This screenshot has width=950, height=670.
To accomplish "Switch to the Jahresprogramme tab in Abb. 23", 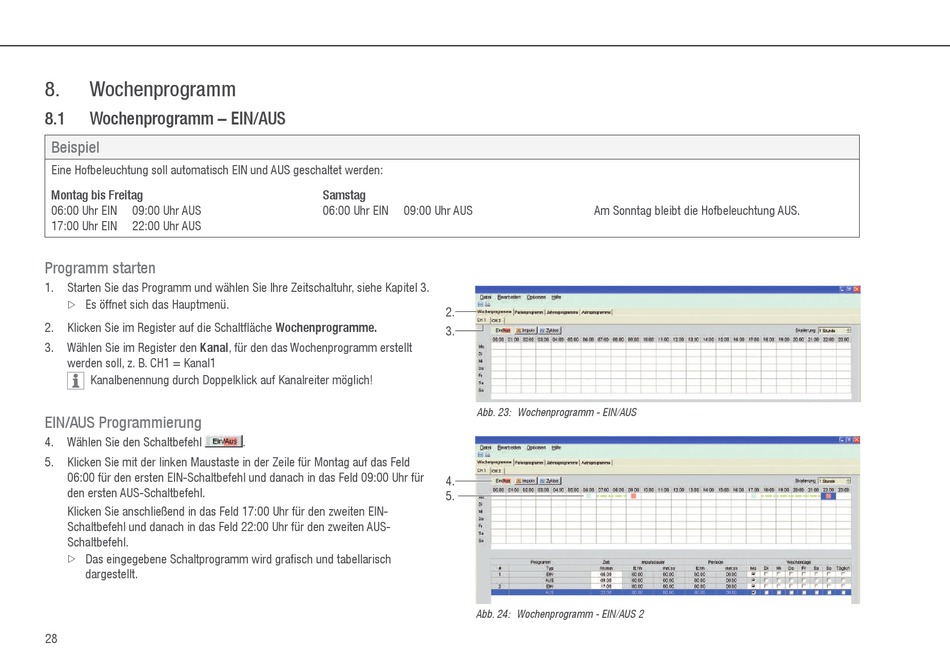I will tap(562, 312).
